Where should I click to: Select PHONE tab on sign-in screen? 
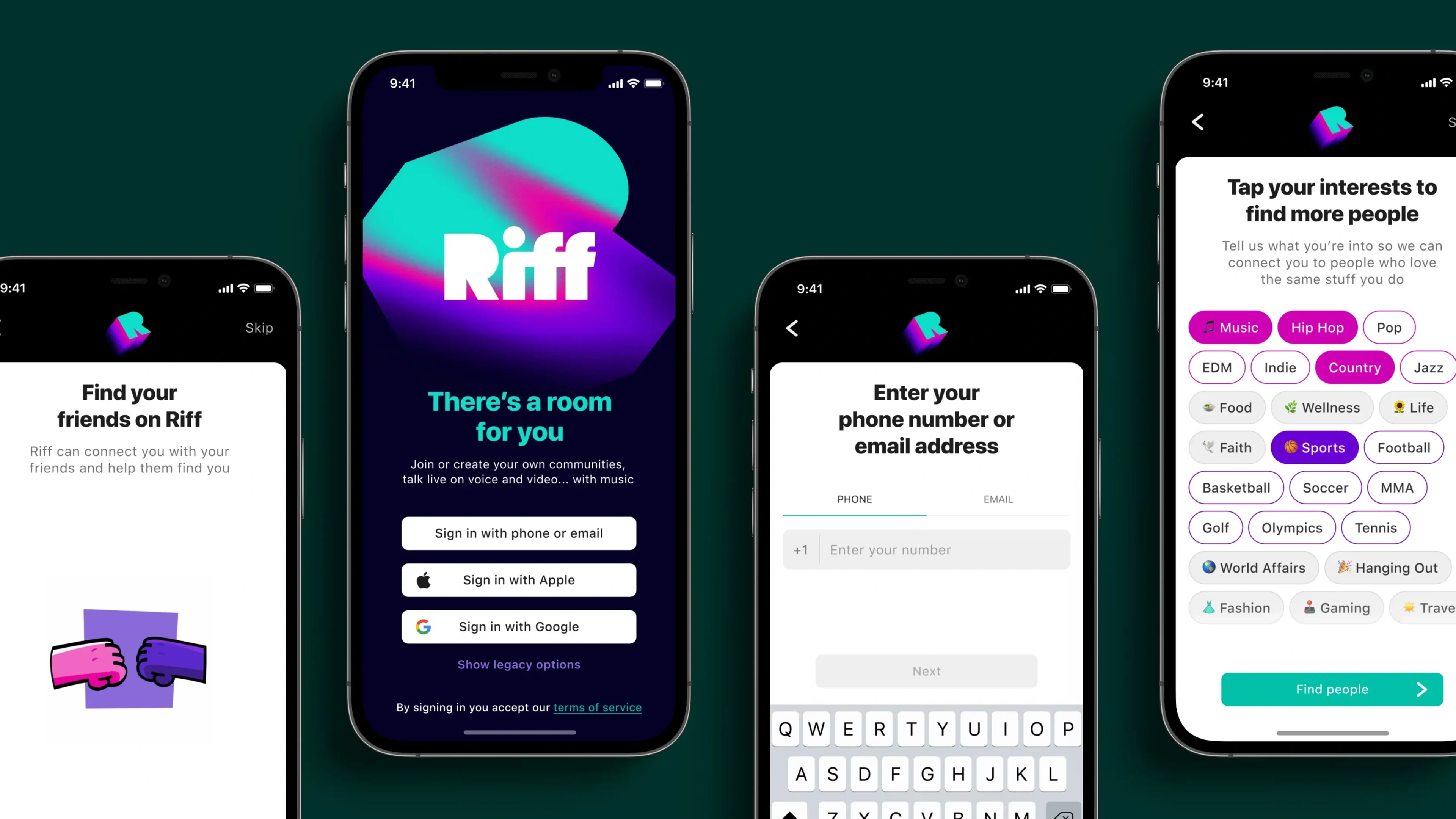point(855,499)
